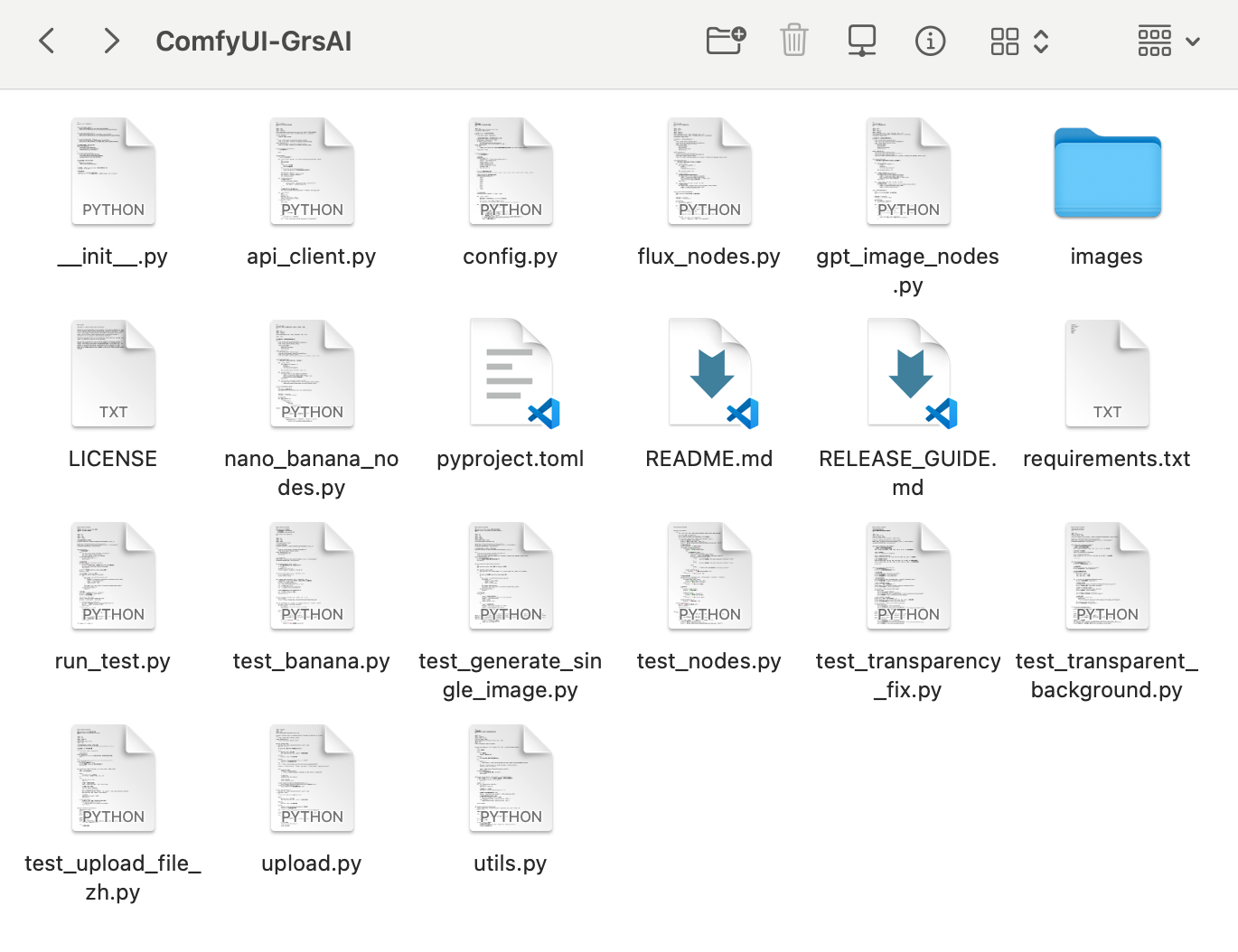This screenshot has height=952, width=1238.
Task: Select the README.md file icon
Action: point(712,374)
